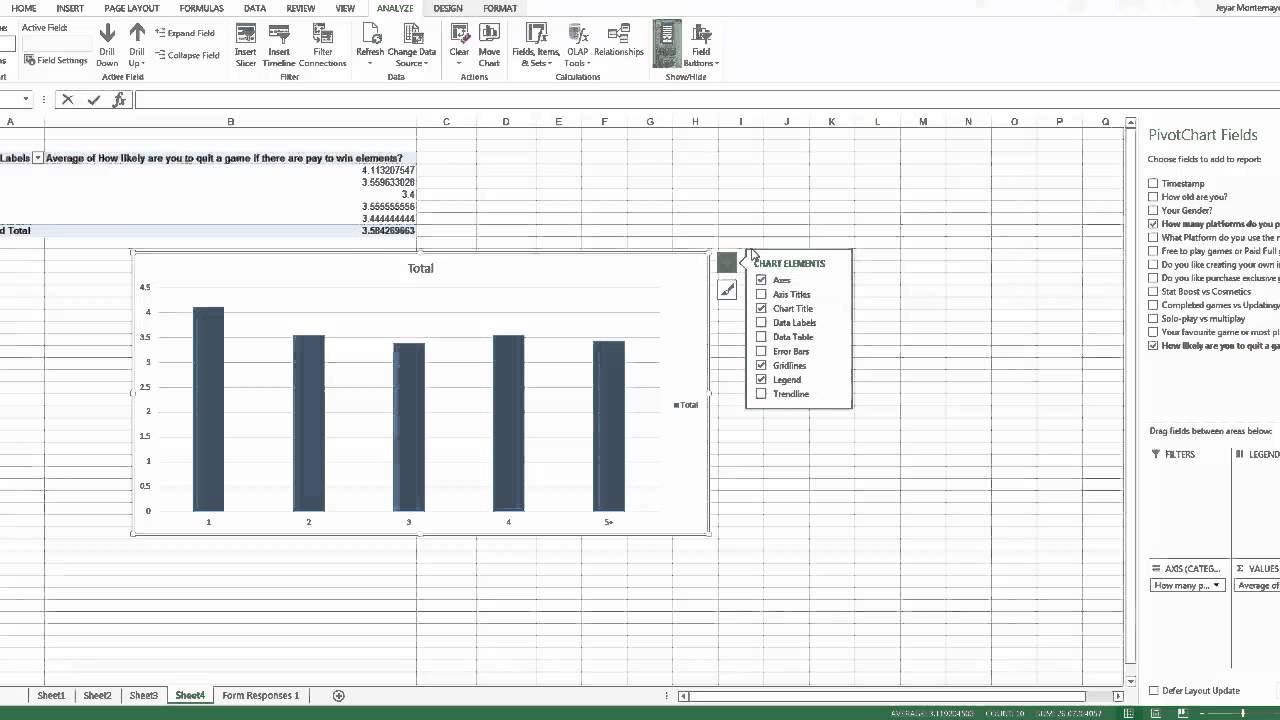Screen dimensions: 1280x720
Task: Enable Trendline chart element
Action: (761, 394)
